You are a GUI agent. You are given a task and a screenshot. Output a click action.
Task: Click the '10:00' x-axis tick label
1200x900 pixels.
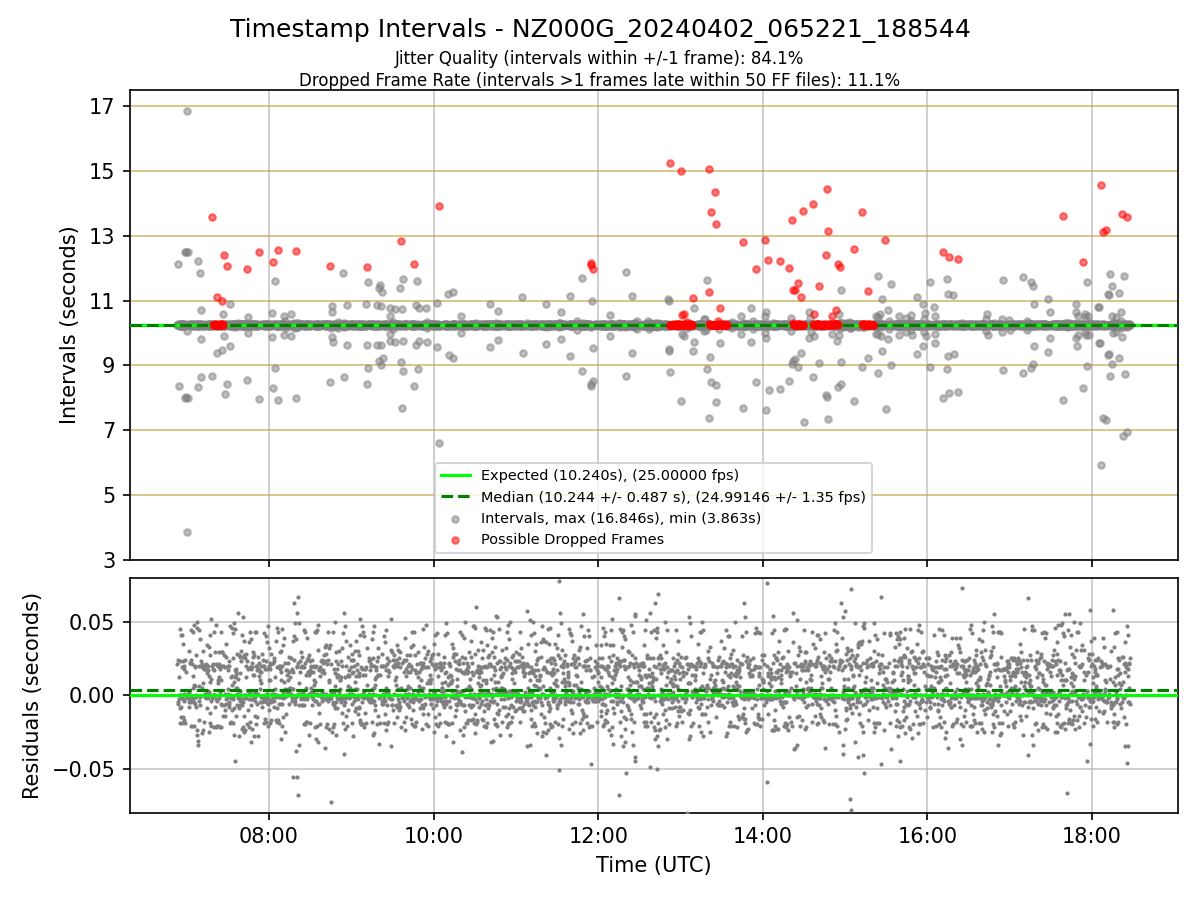434,834
